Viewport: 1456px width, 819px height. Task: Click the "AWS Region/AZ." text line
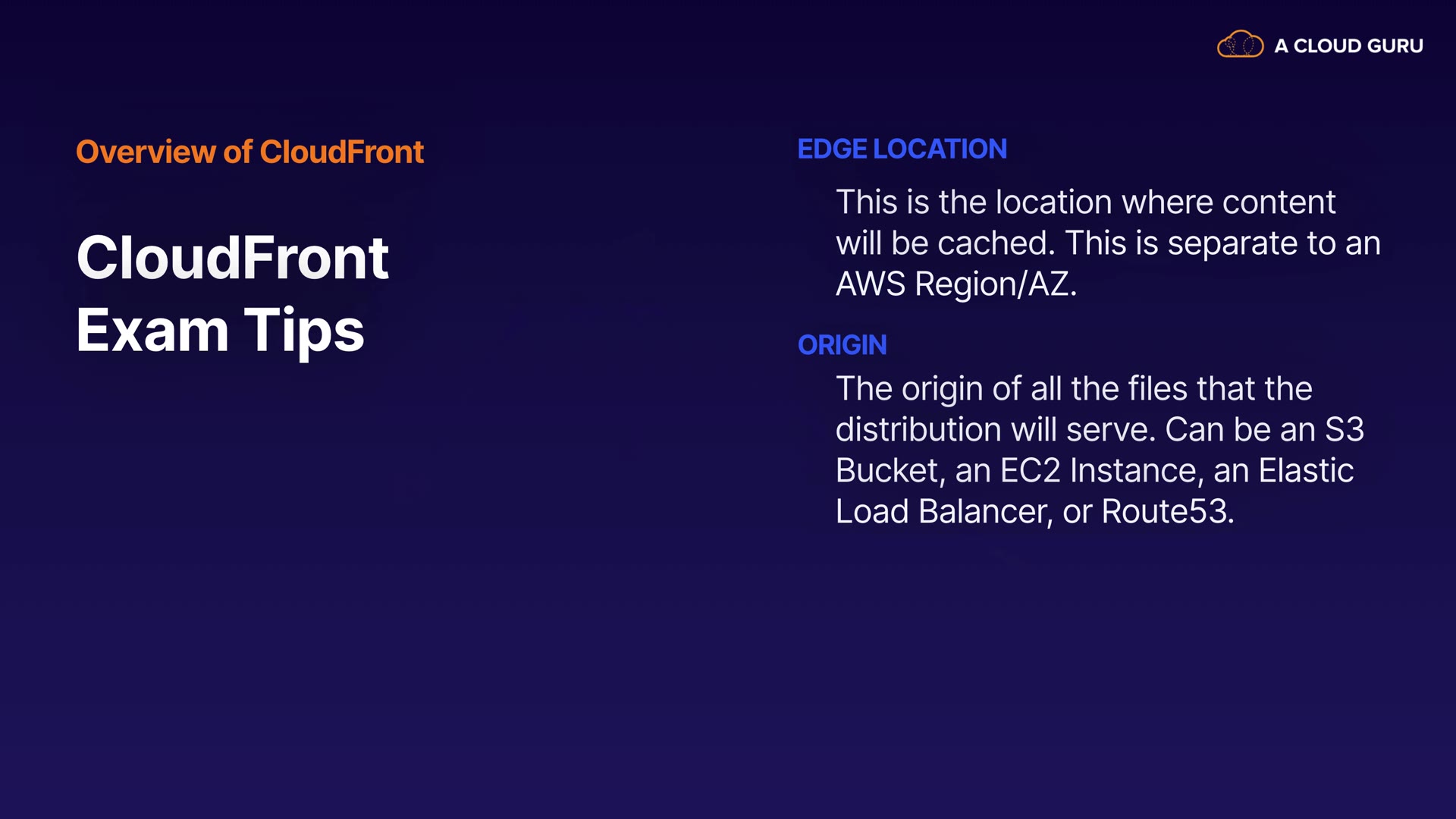[955, 284]
